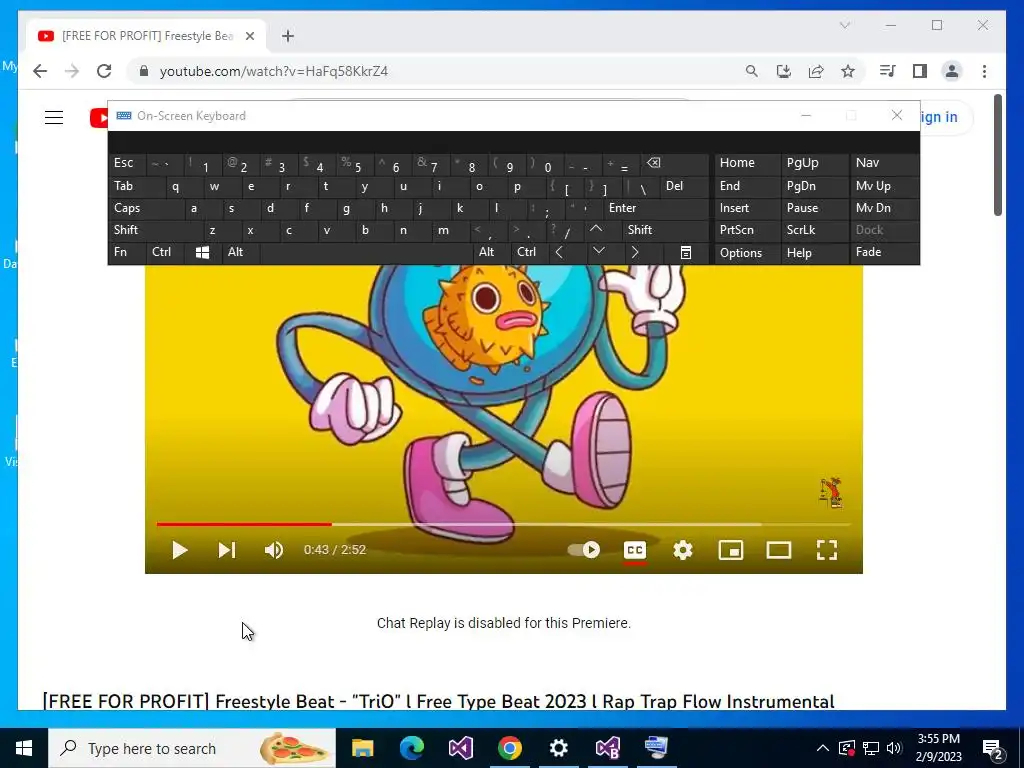Bookmark this page with star icon

[848, 71]
